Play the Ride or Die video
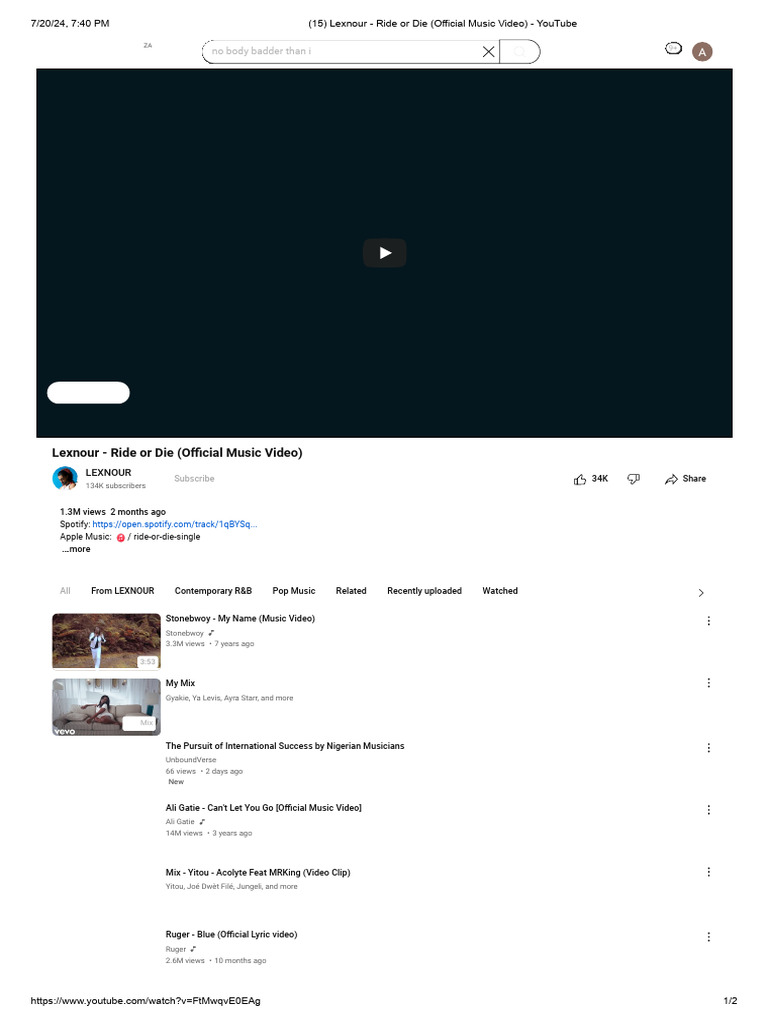This screenshot has width=768, height=1024. (384, 253)
